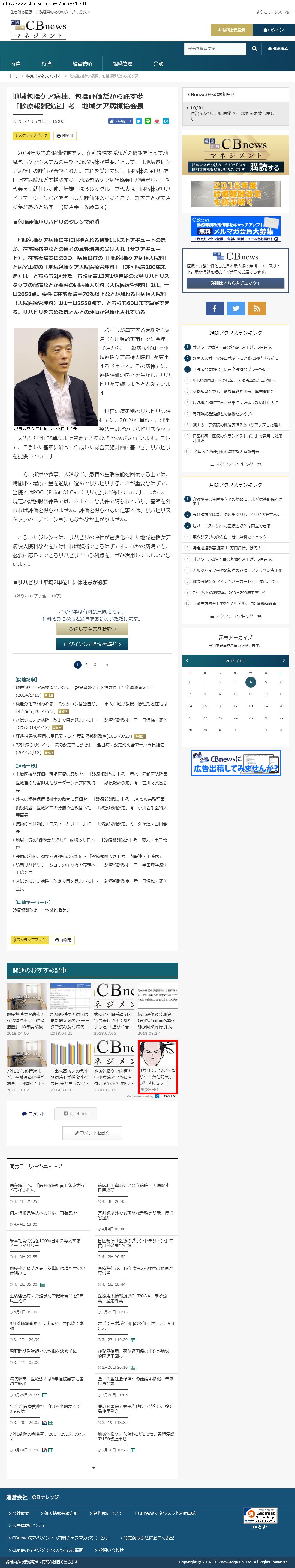Open monthly ranking アクセスランキング一覧 link

tap(235, 617)
